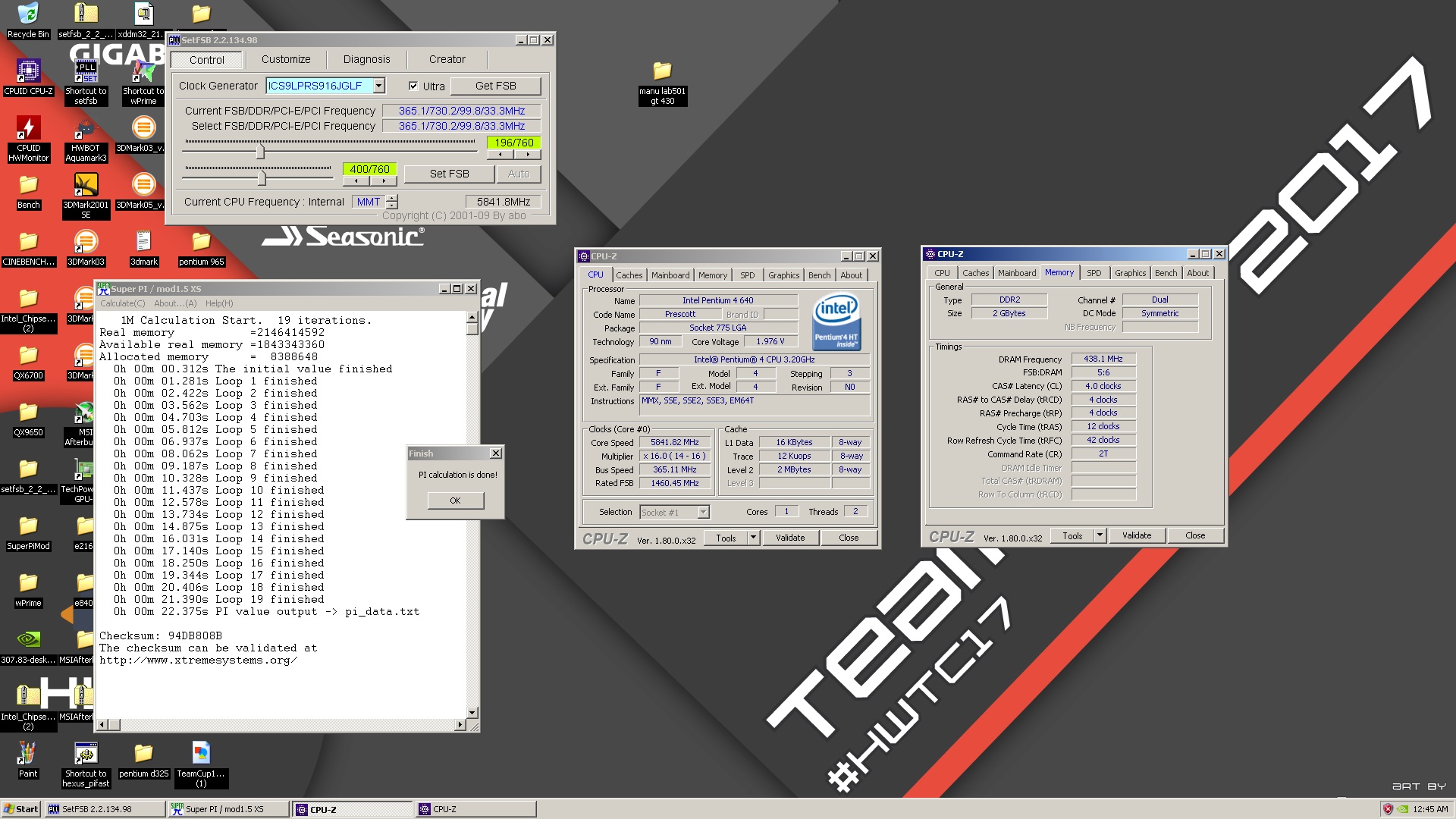Open the wPrime folder on desktop
Image resolution: width=1456 pixels, height=819 pixels.
pos(28,589)
